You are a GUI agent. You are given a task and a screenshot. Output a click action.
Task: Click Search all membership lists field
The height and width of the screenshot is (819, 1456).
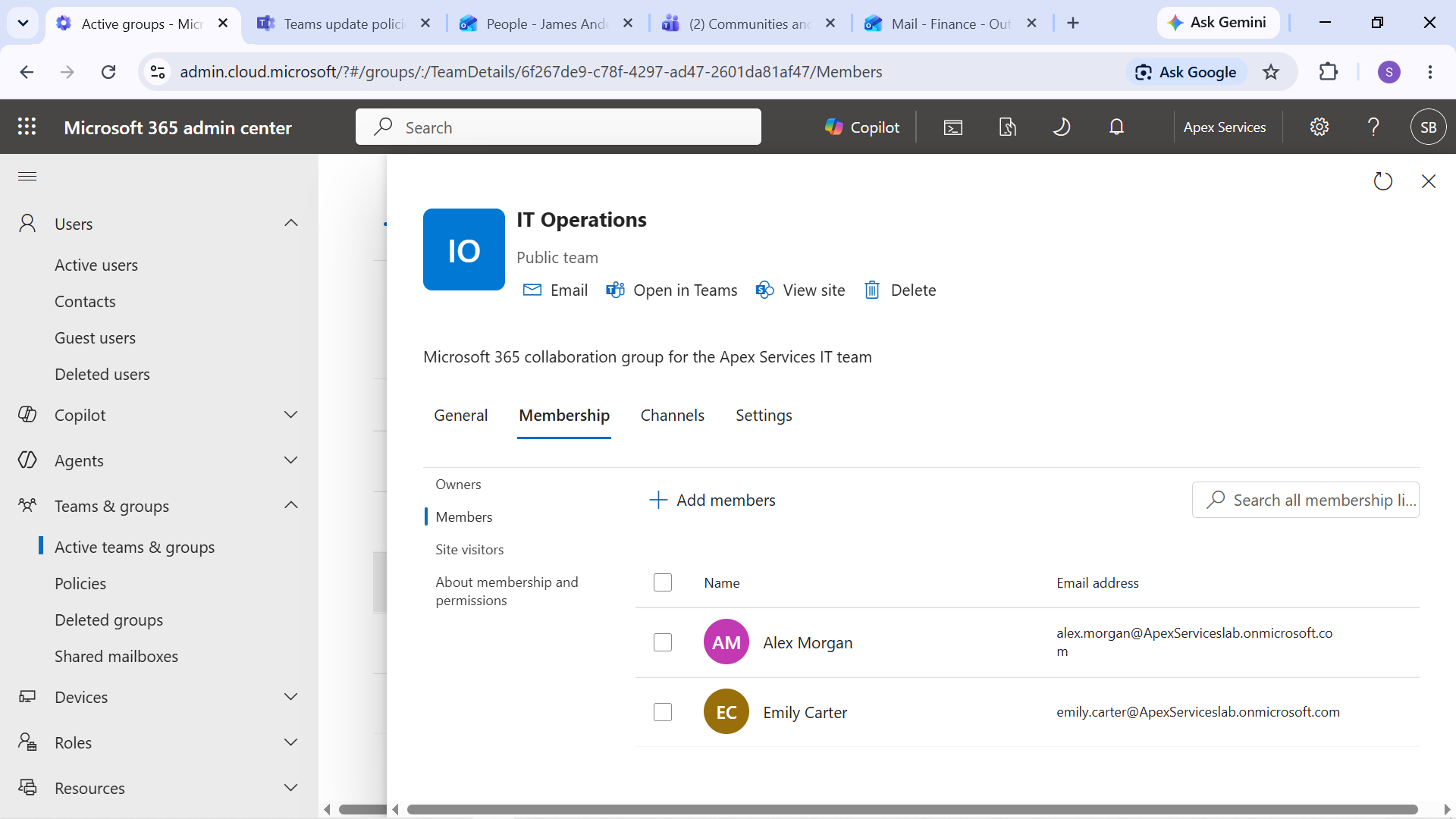1306,500
